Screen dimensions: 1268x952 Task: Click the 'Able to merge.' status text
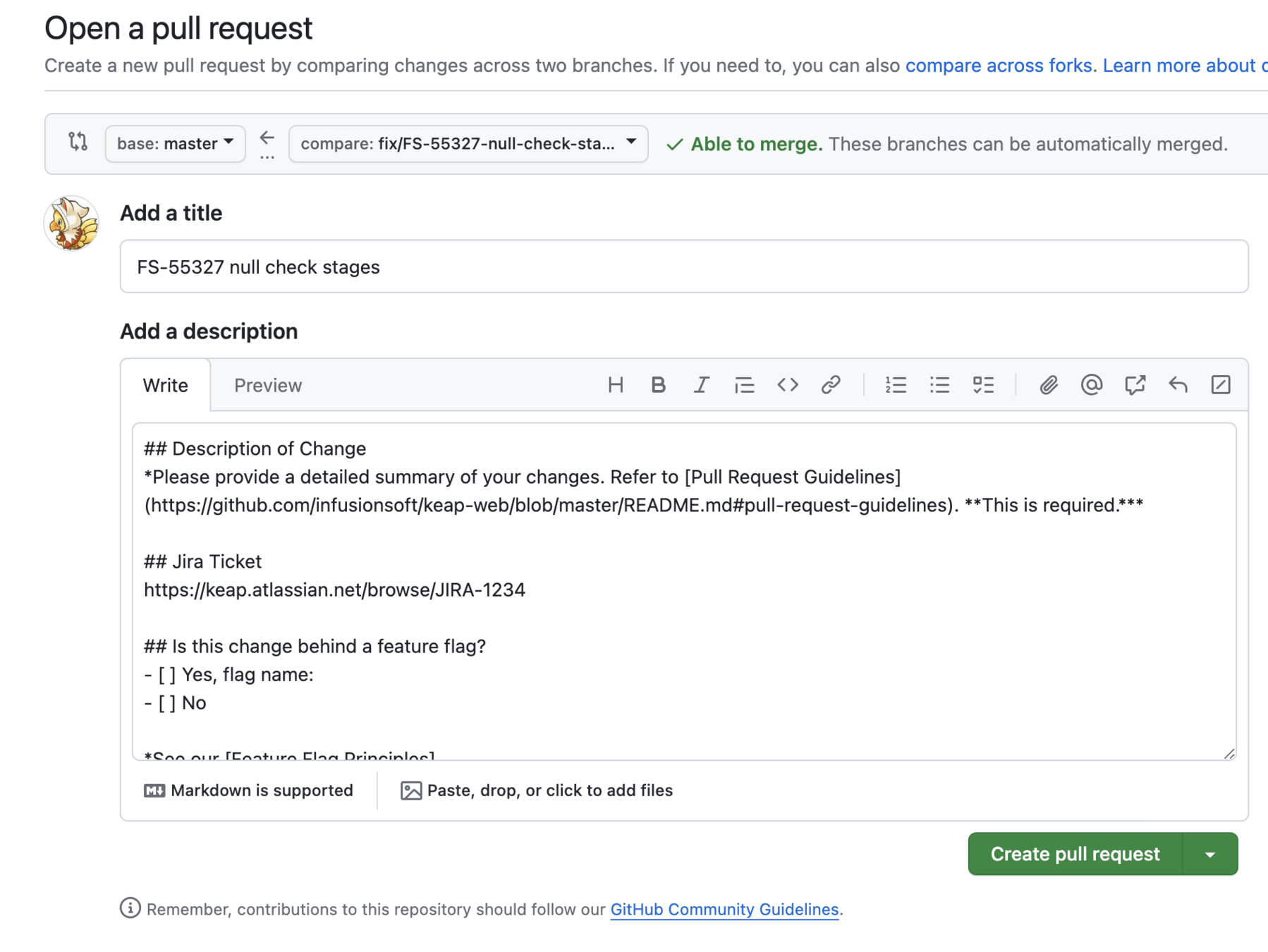click(x=756, y=144)
